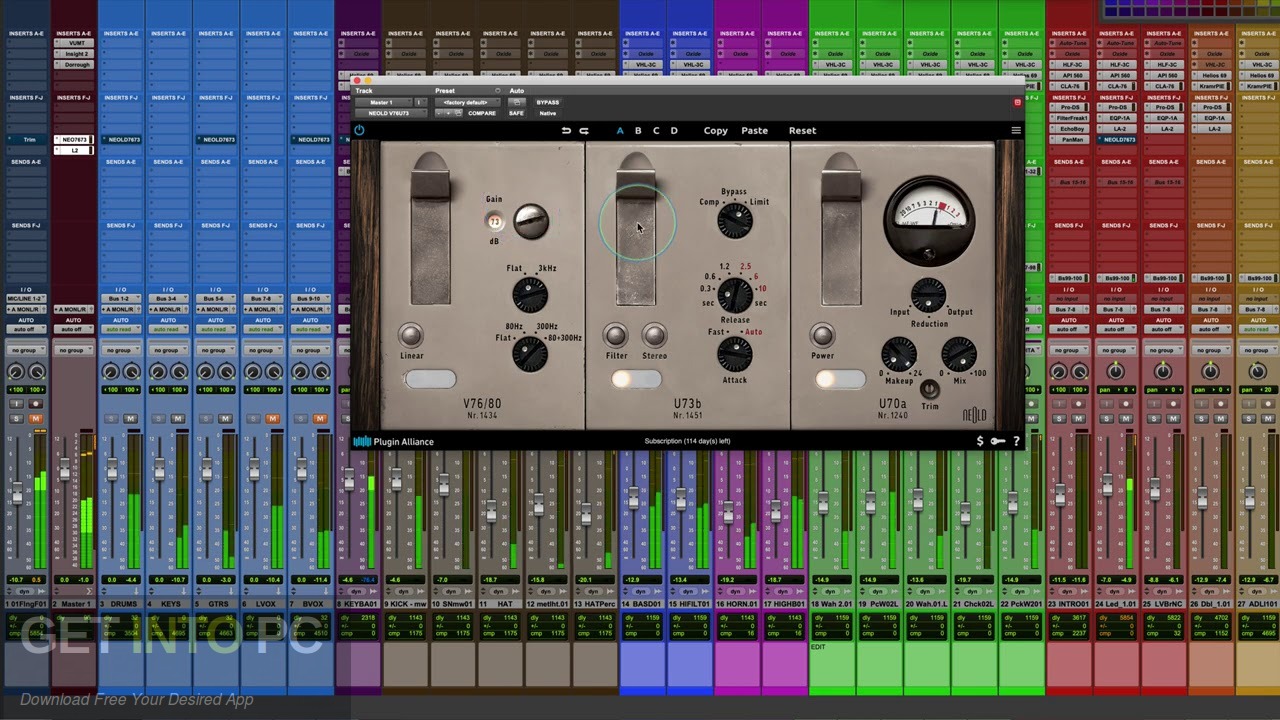The image size is (1280, 720).
Task: Click the high-cut Flat/3kHz knob
Action: [x=530, y=295]
